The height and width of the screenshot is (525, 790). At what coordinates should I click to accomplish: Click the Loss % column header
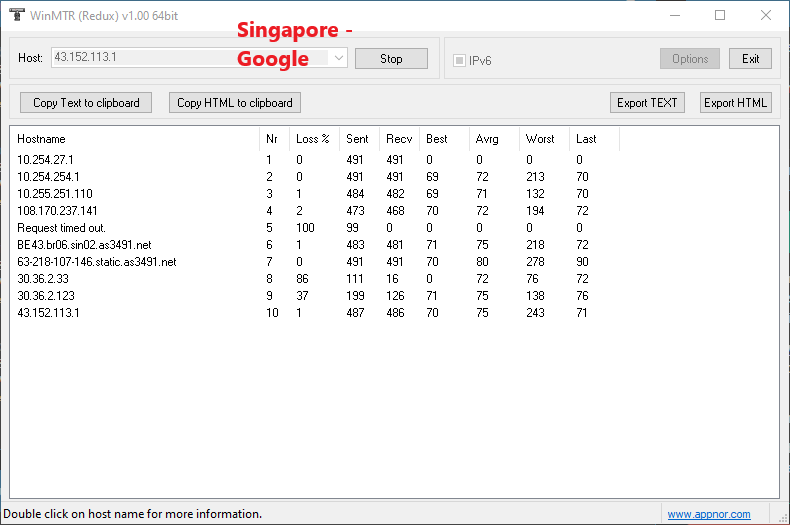[314, 139]
